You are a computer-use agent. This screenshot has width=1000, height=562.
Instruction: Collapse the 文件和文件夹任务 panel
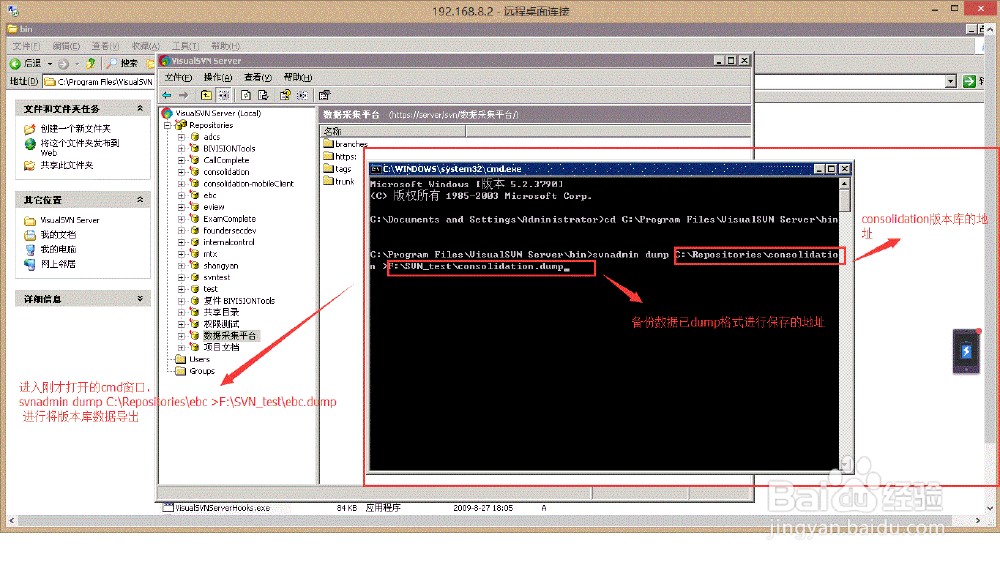click(x=140, y=109)
